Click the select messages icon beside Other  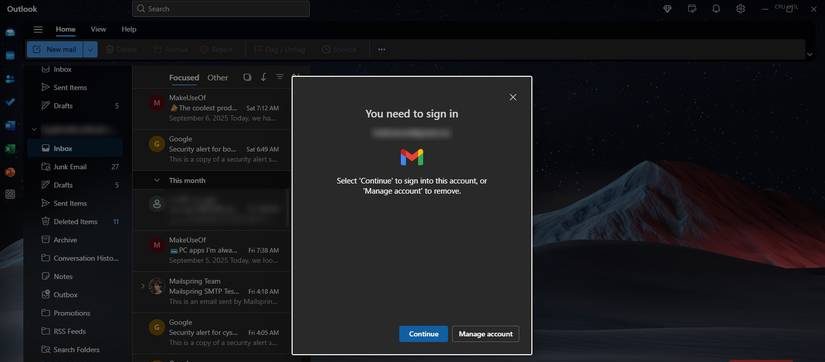pos(247,77)
